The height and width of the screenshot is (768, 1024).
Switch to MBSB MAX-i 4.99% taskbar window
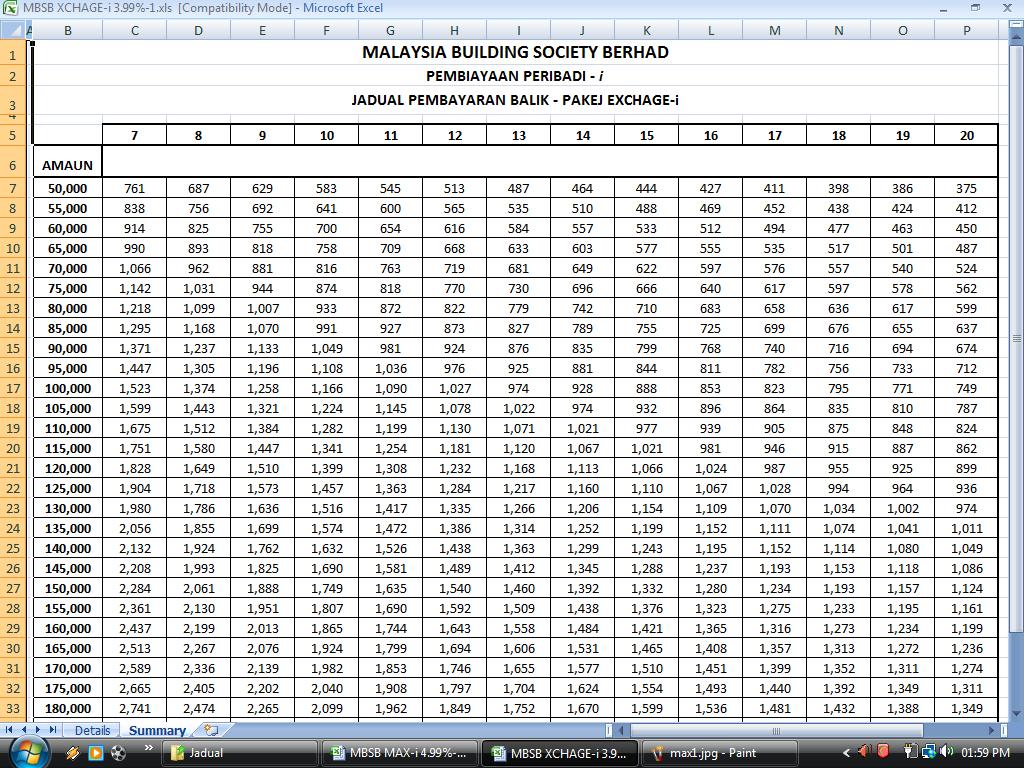(400, 753)
